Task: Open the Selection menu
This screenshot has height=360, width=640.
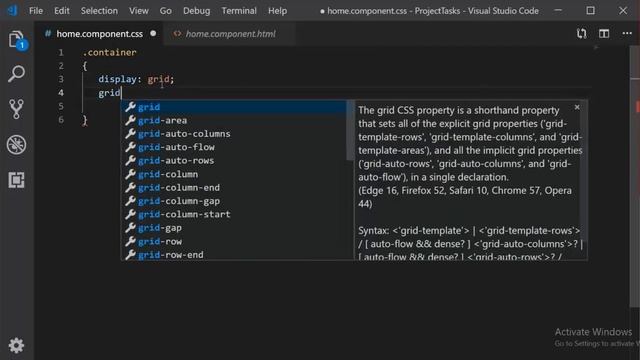Action: 99,11
